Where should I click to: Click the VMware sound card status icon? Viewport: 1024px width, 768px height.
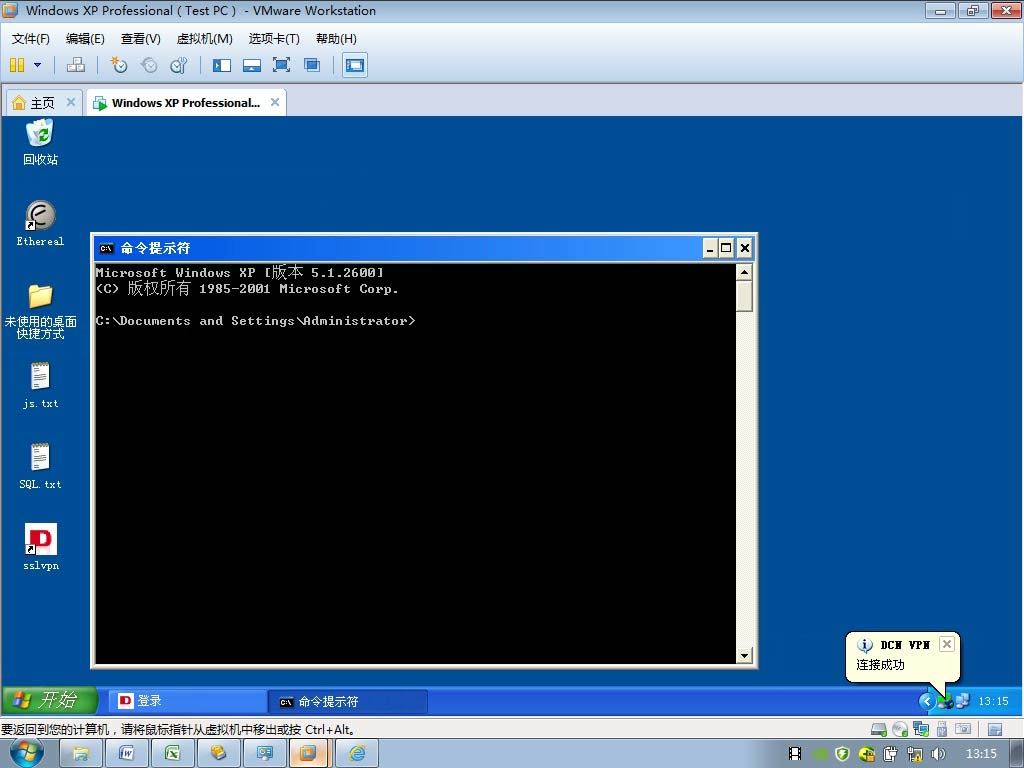pyautogui.click(x=963, y=729)
